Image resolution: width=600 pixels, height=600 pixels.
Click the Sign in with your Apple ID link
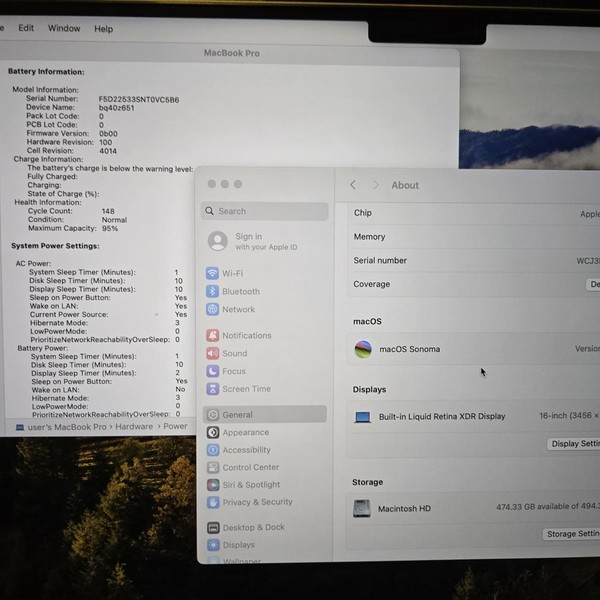pos(266,241)
